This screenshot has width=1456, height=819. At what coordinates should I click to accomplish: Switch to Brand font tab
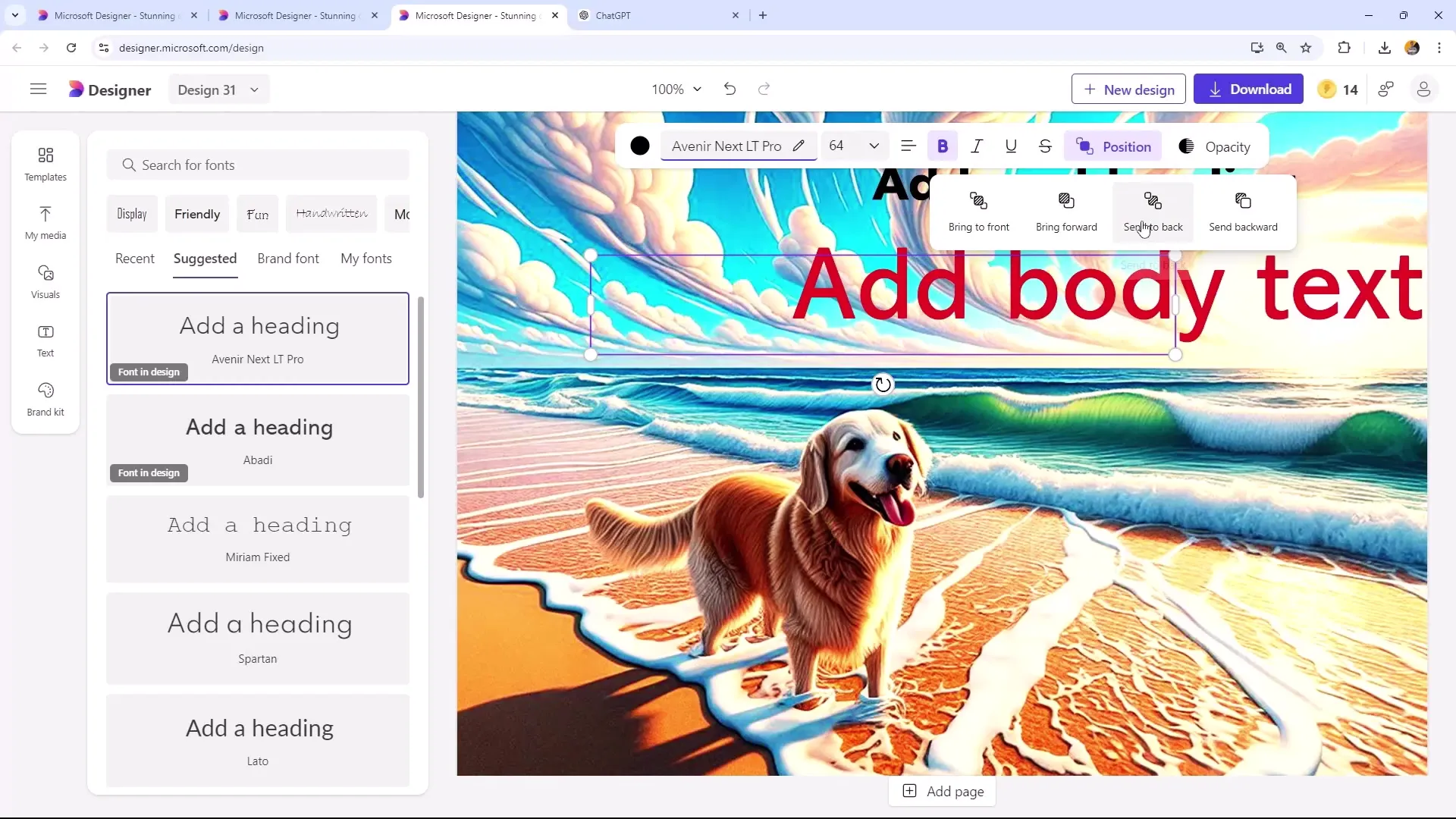288,258
